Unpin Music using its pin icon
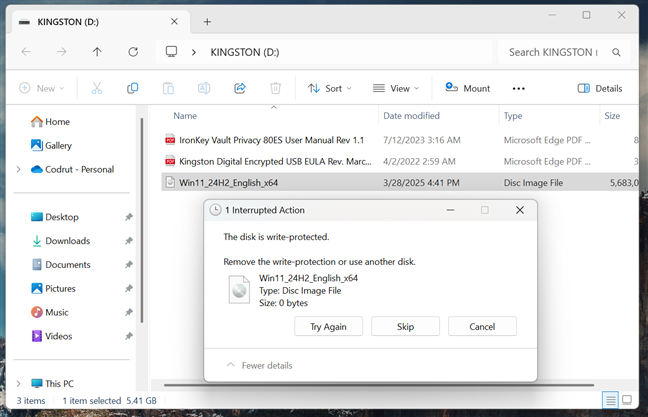Image resolution: width=648 pixels, height=417 pixels. (129, 312)
